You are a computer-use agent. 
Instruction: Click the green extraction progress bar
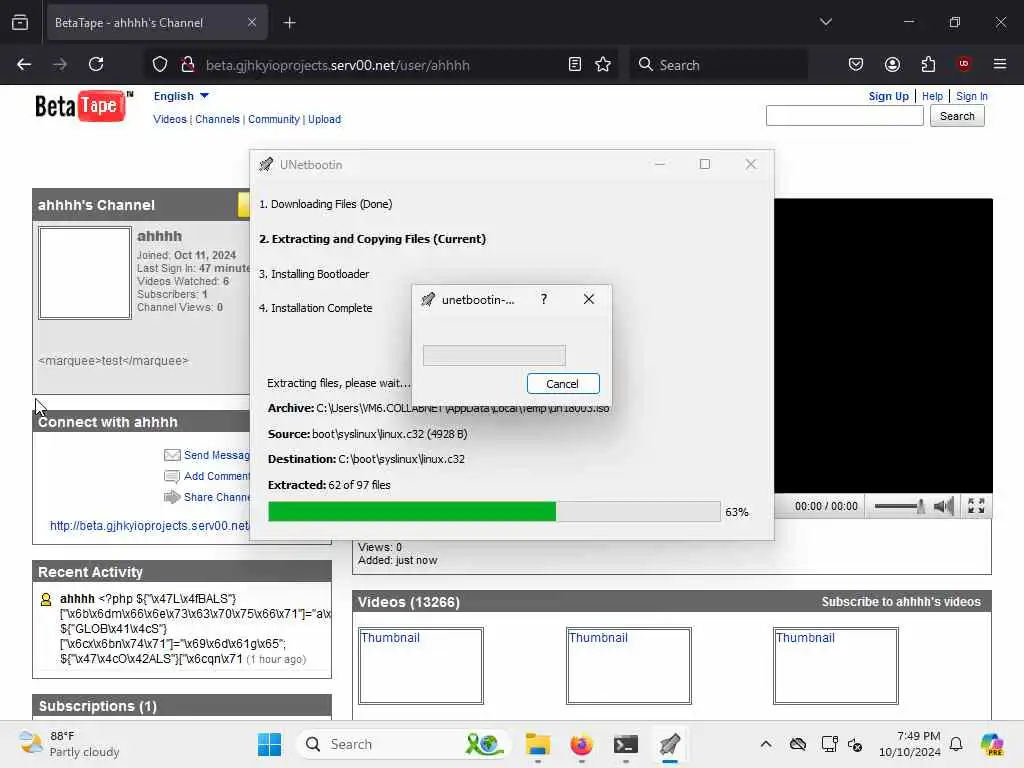point(494,511)
